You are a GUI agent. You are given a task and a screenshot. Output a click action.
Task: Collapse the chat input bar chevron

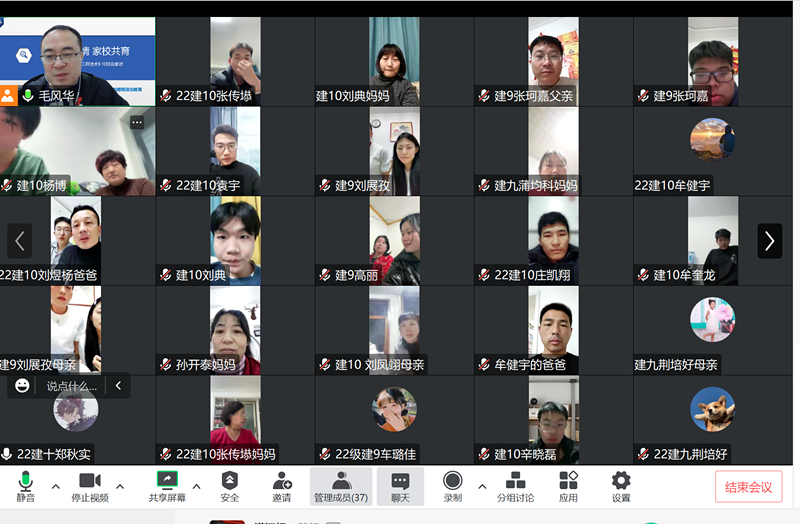click(x=118, y=385)
